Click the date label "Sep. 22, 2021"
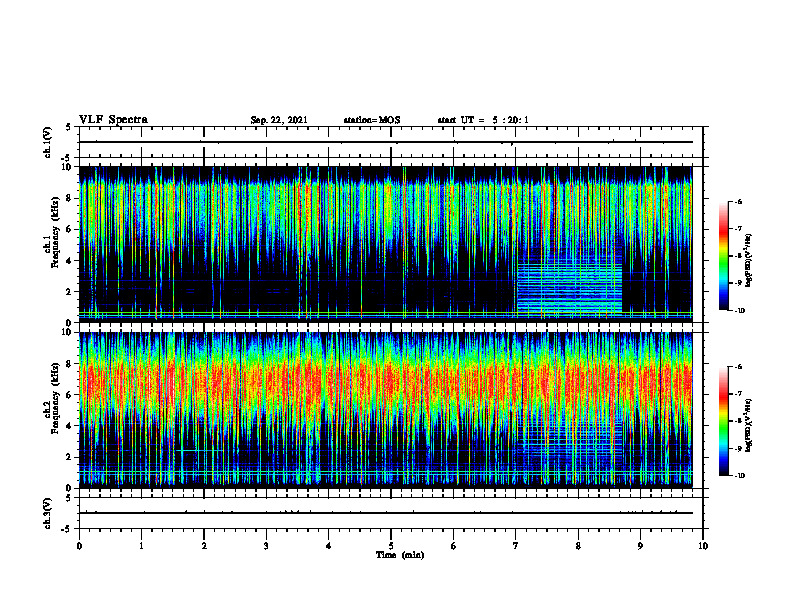The width and height of the screenshot is (792, 612). (279, 120)
